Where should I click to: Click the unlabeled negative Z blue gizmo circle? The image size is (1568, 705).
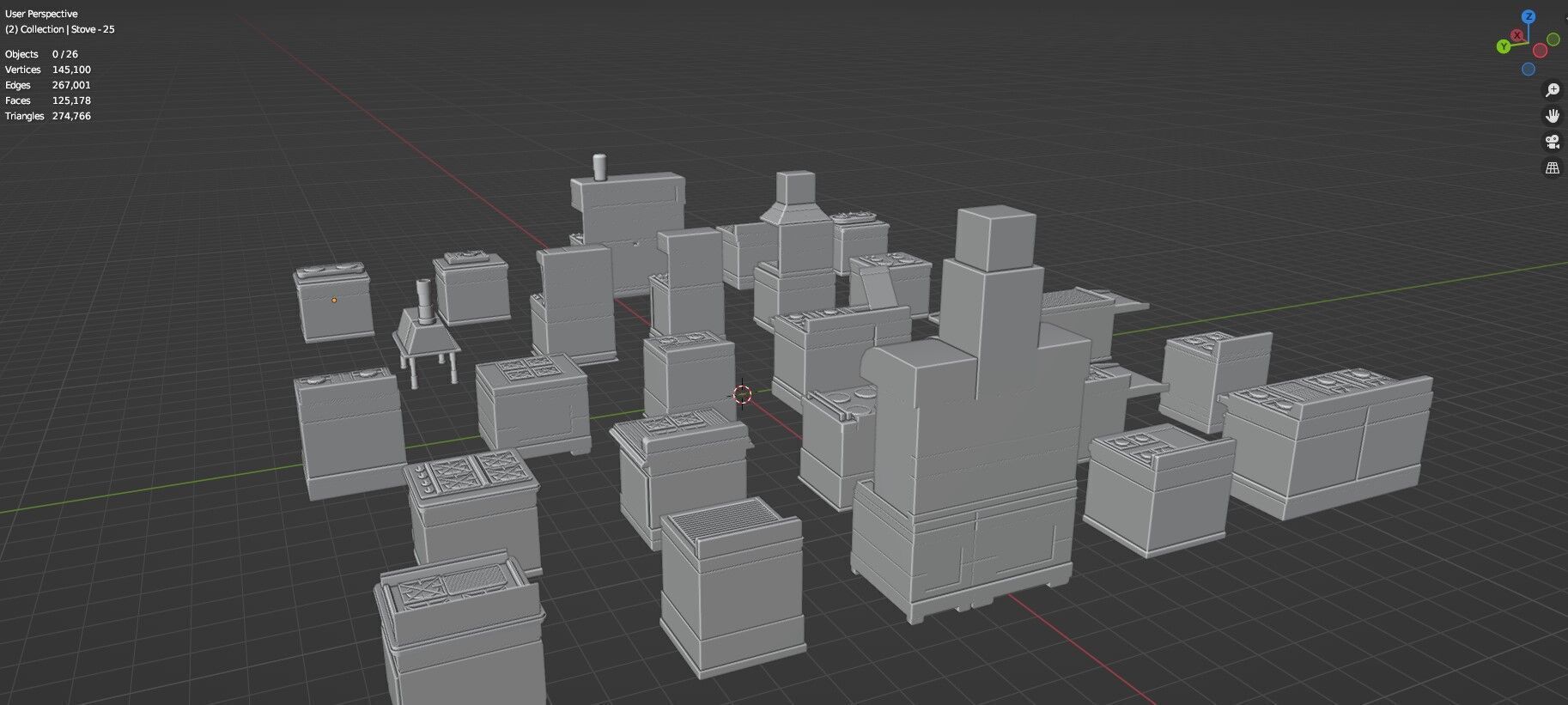pos(1528,70)
